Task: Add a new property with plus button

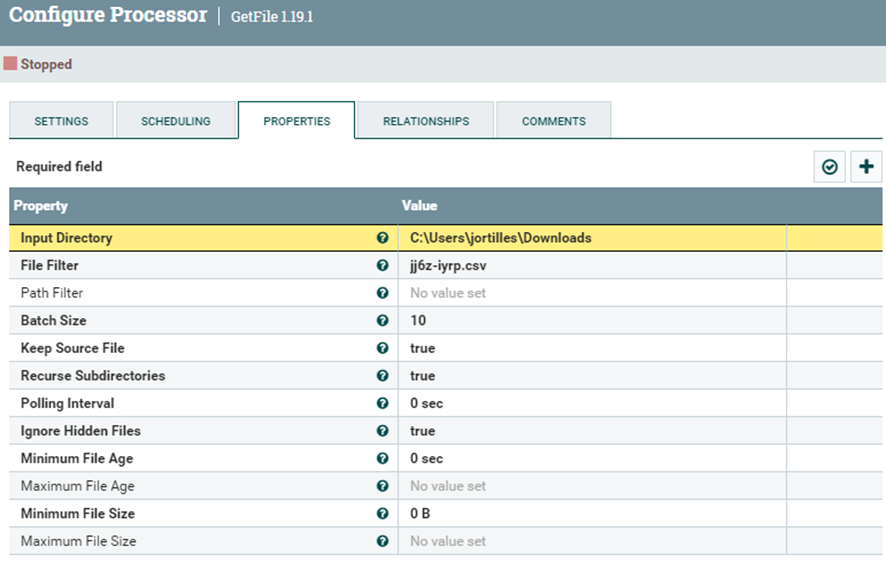Action: click(866, 167)
